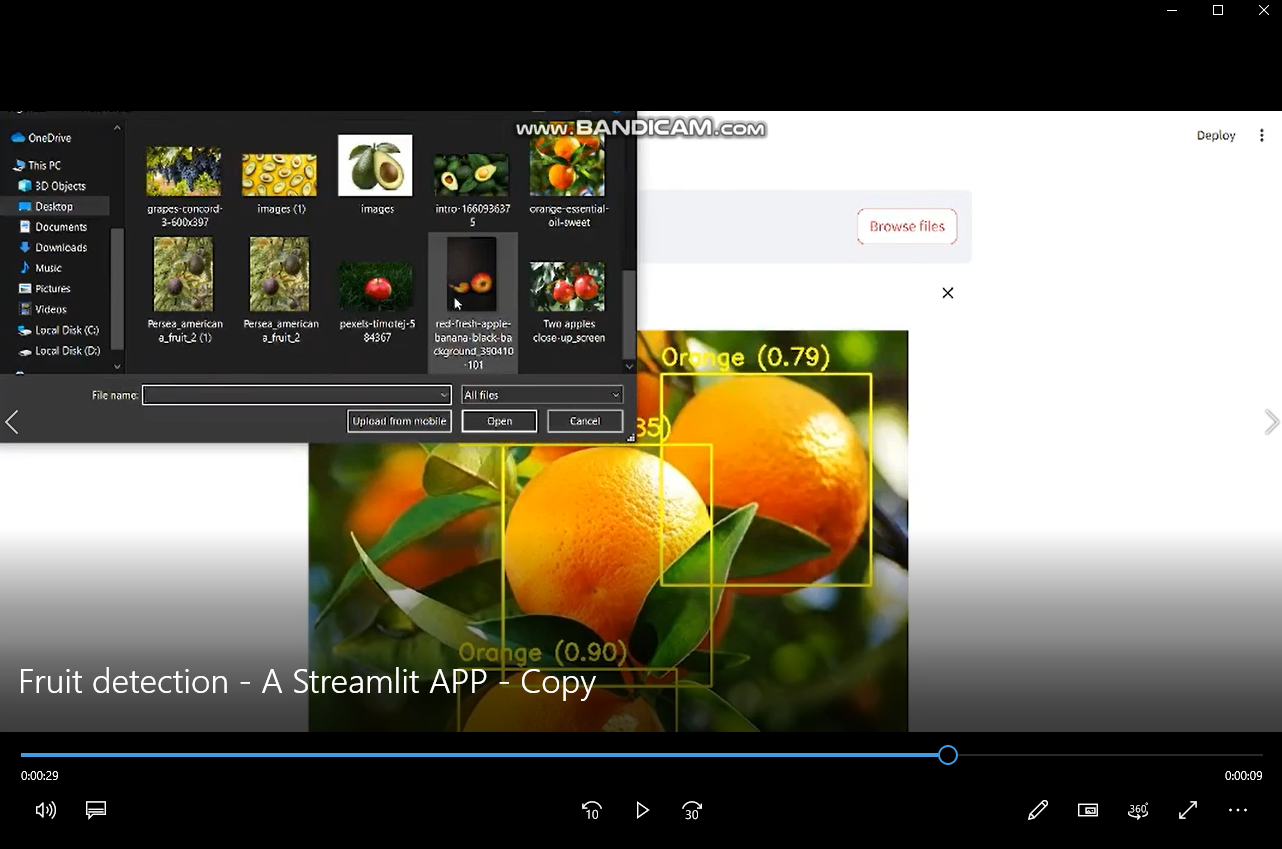Open the pencil edit tool
The height and width of the screenshot is (849, 1282).
tap(1038, 810)
